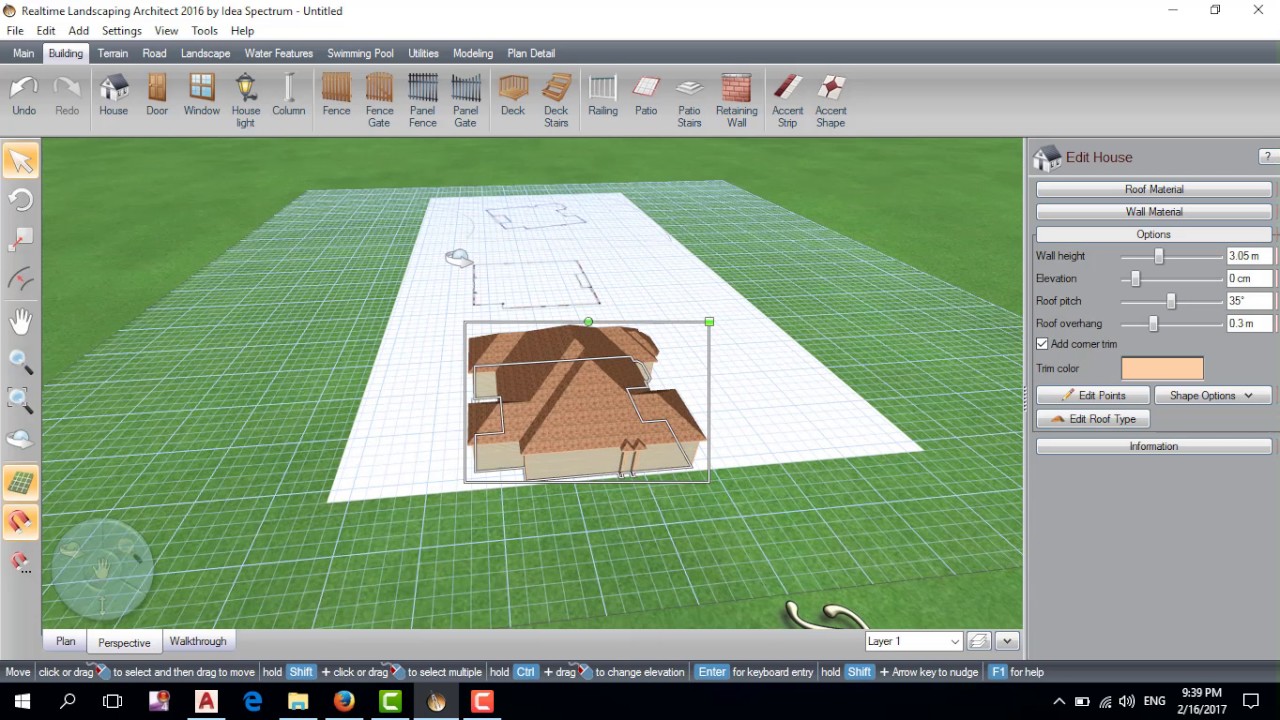This screenshot has height=720, width=1280.
Task: Open the Settings menu
Action: pyautogui.click(x=121, y=31)
